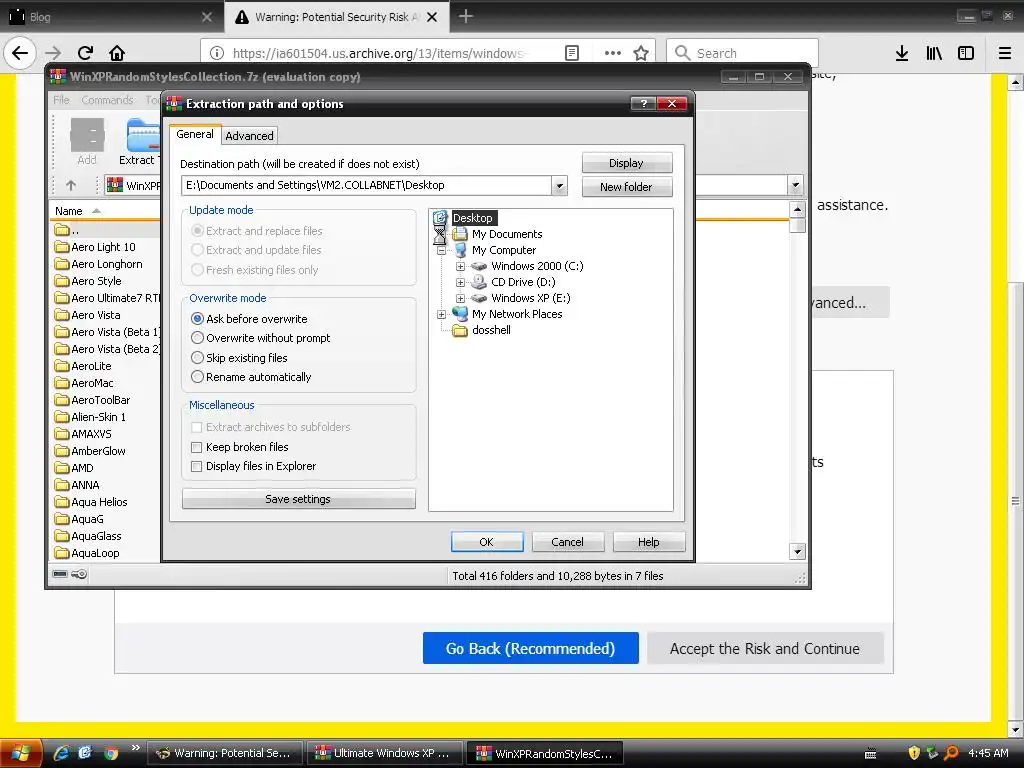The image size is (1024, 768).
Task: Open page actions three-dot menu
Action: point(613,53)
